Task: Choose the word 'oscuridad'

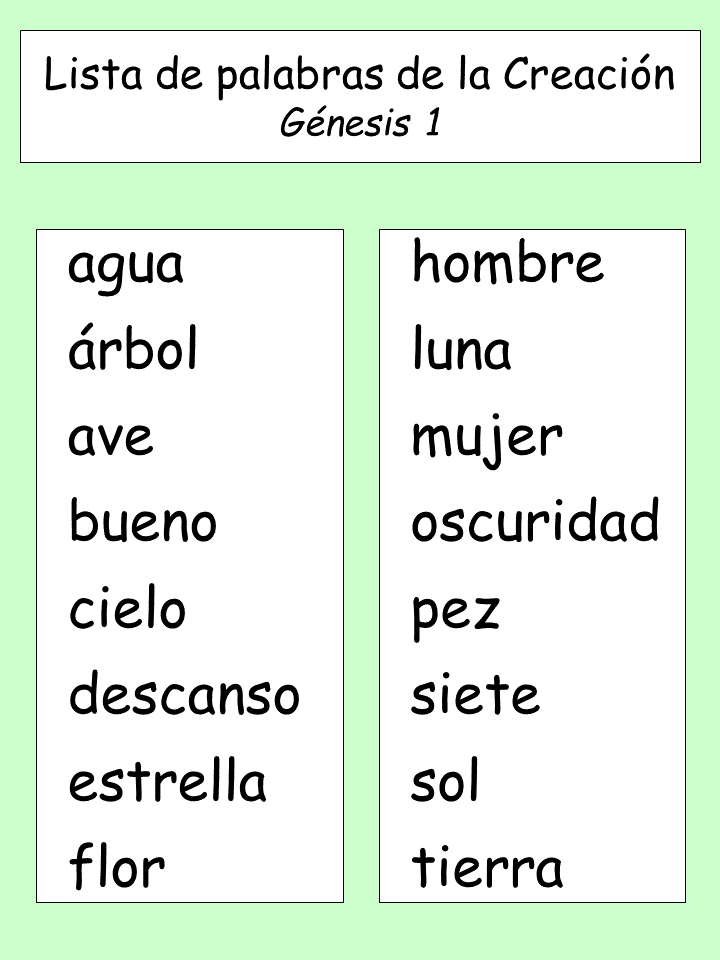Action: (x=535, y=520)
